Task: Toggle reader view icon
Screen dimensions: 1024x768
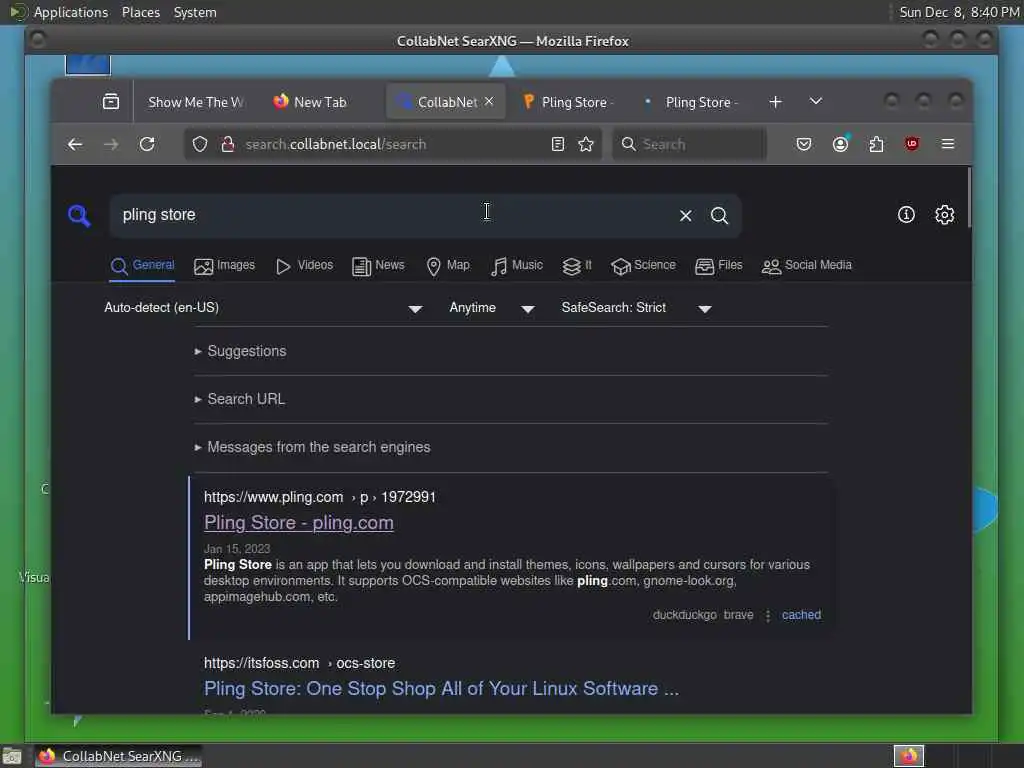Action: pyautogui.click(x=558, y=144)
